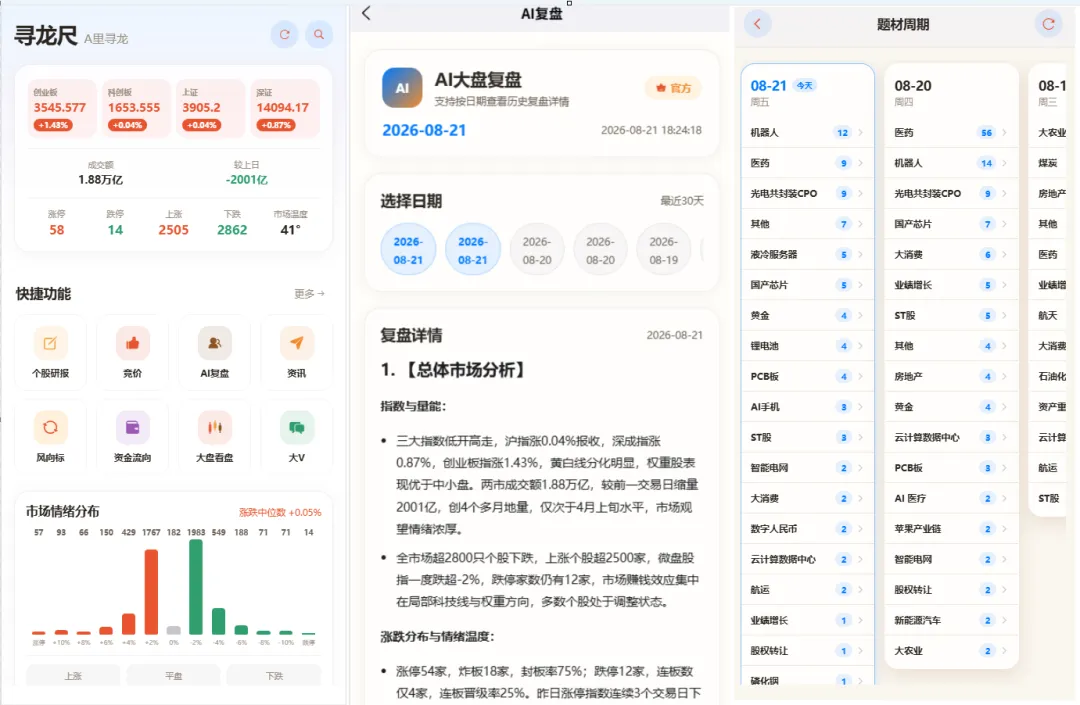The width and height of the screenshot is (1080, 705).
Task: Click AI 医疗 row in 08-20 column
Action: click(951, 498)
